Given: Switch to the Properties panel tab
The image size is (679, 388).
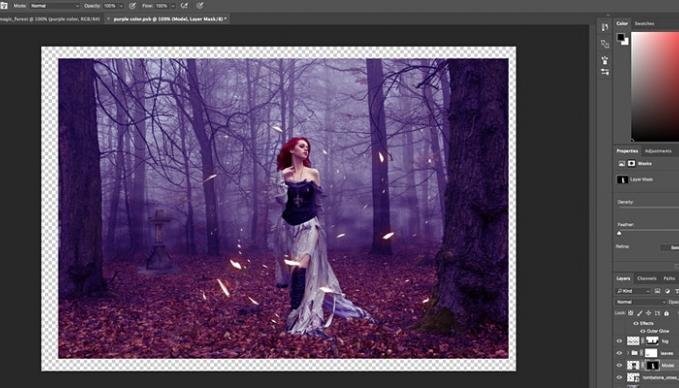Looking at the screenshot, I should pos(627,151).
